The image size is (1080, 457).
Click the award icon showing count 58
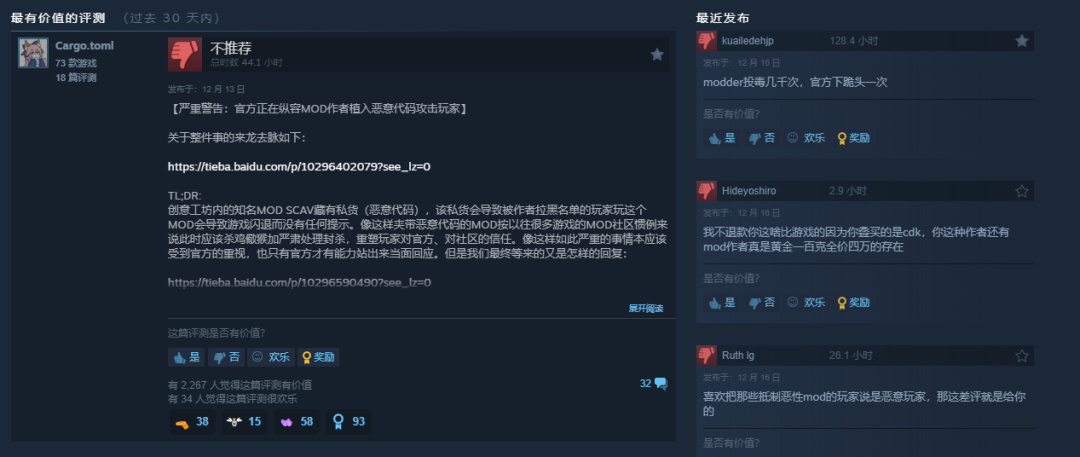click(x=297, y=421)
